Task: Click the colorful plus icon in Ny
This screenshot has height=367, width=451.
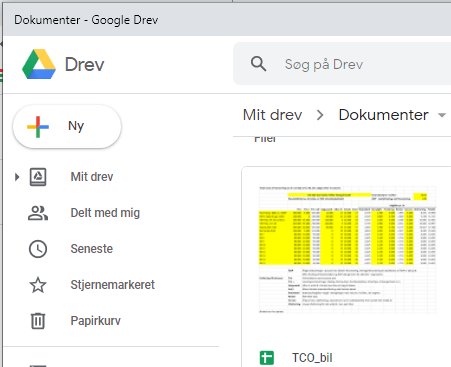Action: (38, 127)
